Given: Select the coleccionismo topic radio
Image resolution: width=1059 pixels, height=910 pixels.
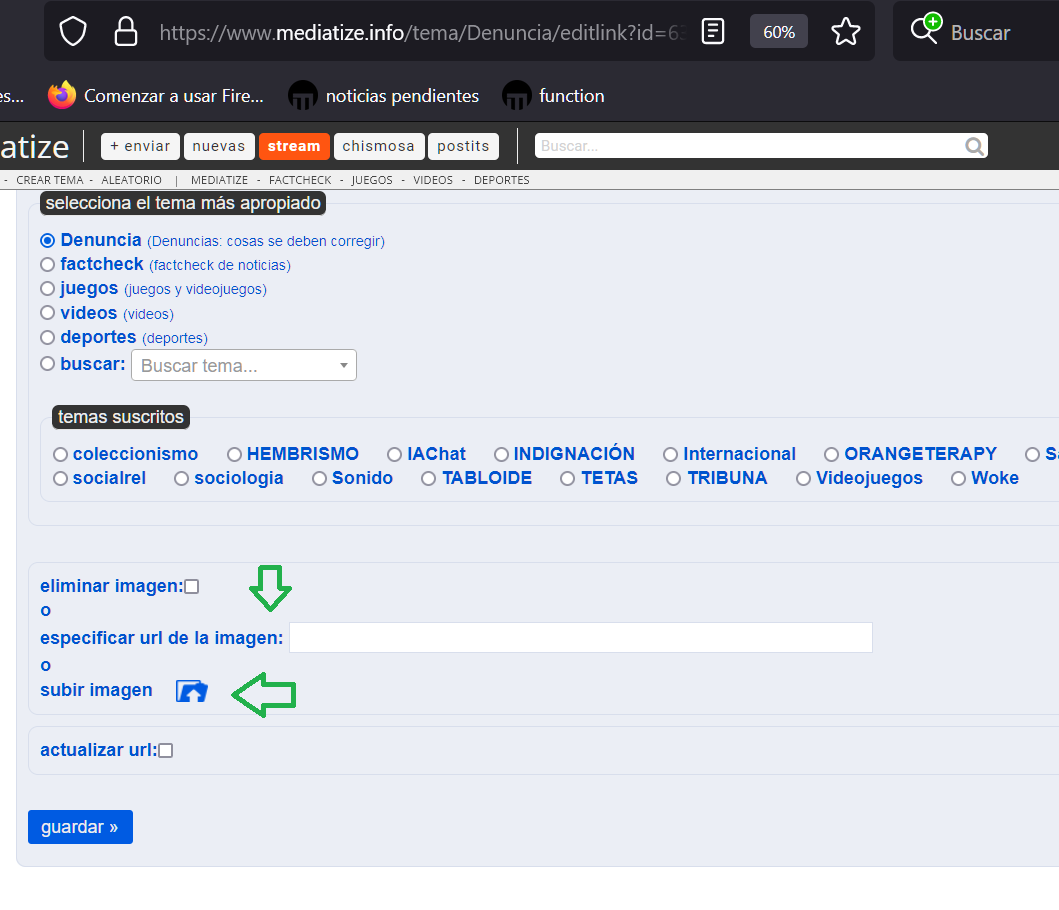Looking at the screenshot, I should 60,454.
